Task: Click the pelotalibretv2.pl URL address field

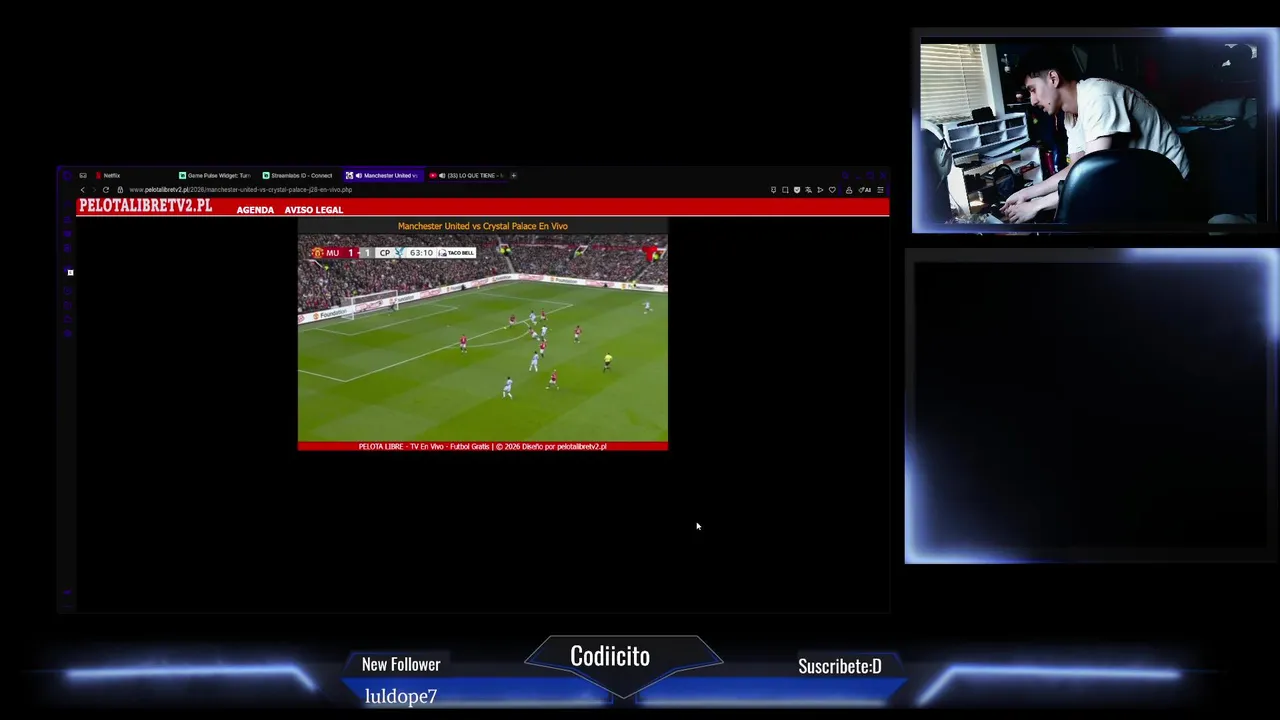Action: 240,190
